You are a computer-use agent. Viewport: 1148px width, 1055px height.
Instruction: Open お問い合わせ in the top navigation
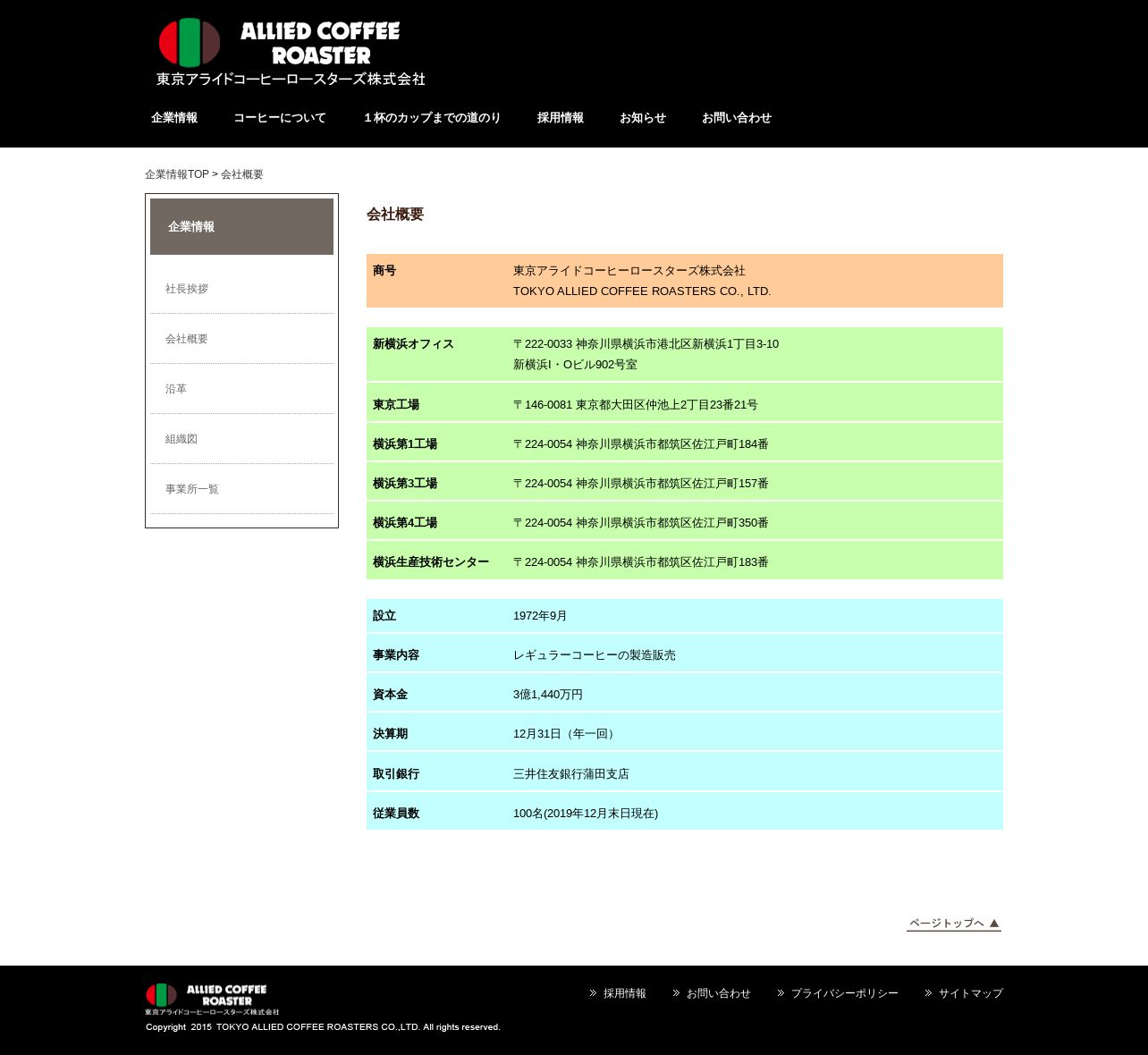(737, 118)
